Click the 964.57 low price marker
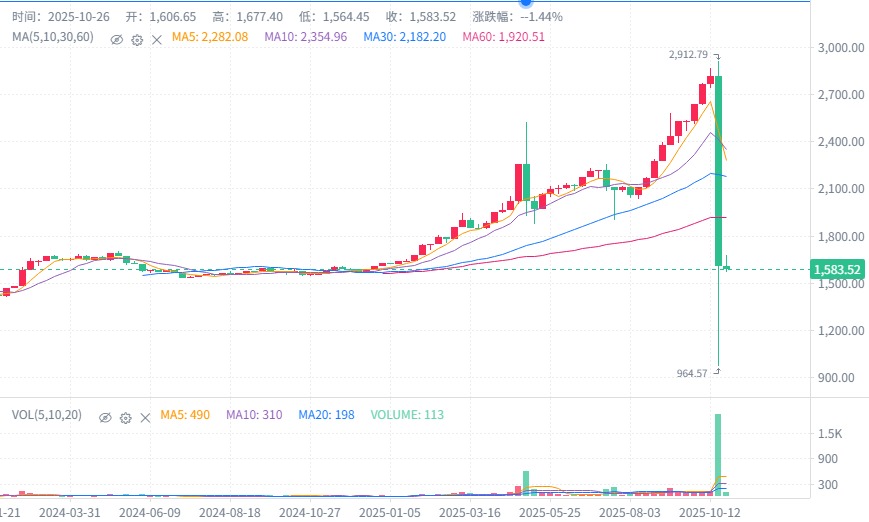This screenshot has height=522, width=869. pos(692,373)
